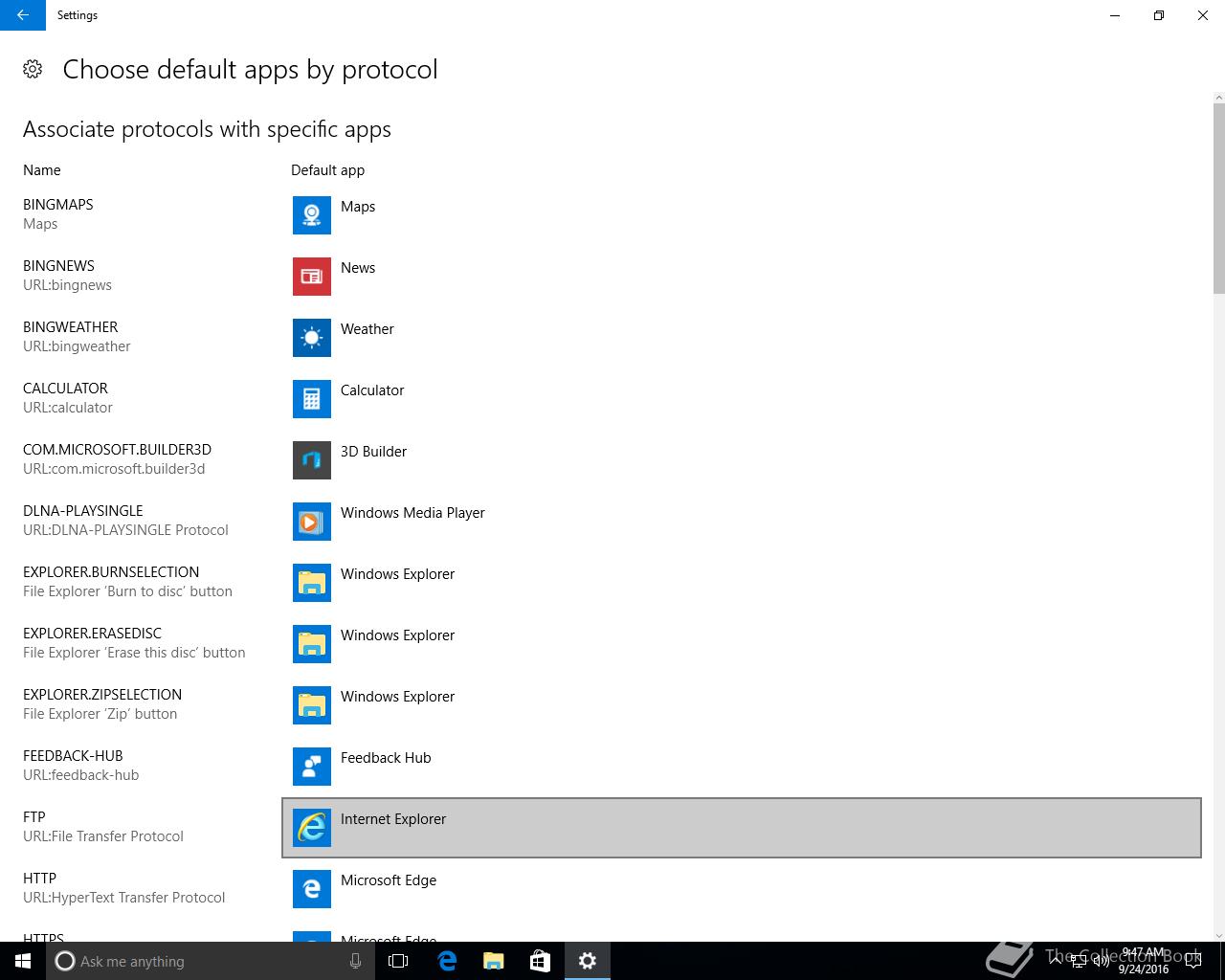Change default app labeled 3D Builder
The width and height of the screenshot is (1225, 980).
coord(373,452)
